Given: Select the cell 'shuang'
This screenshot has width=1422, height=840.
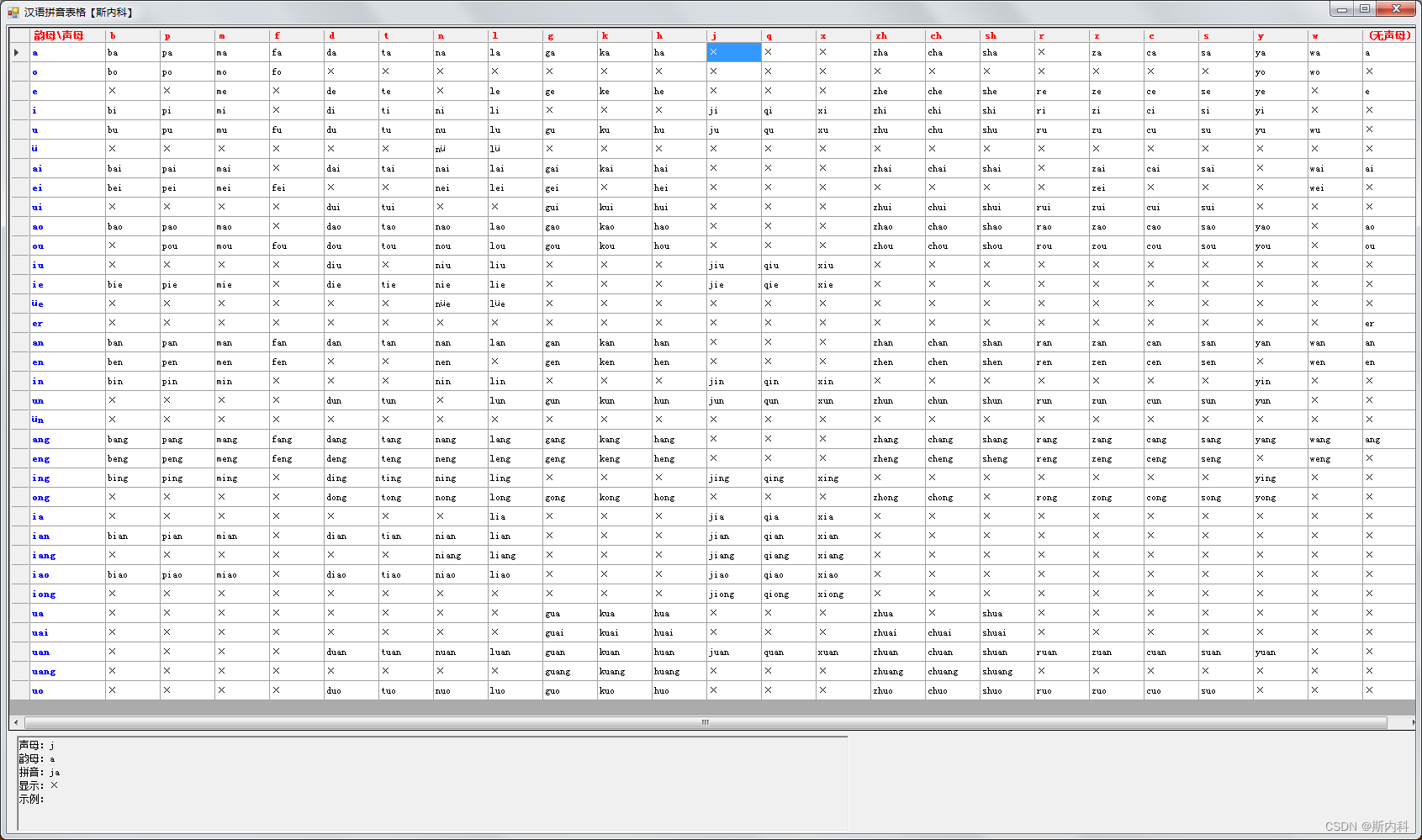Looking at the screenshot, I should [x=1007, y=671].
